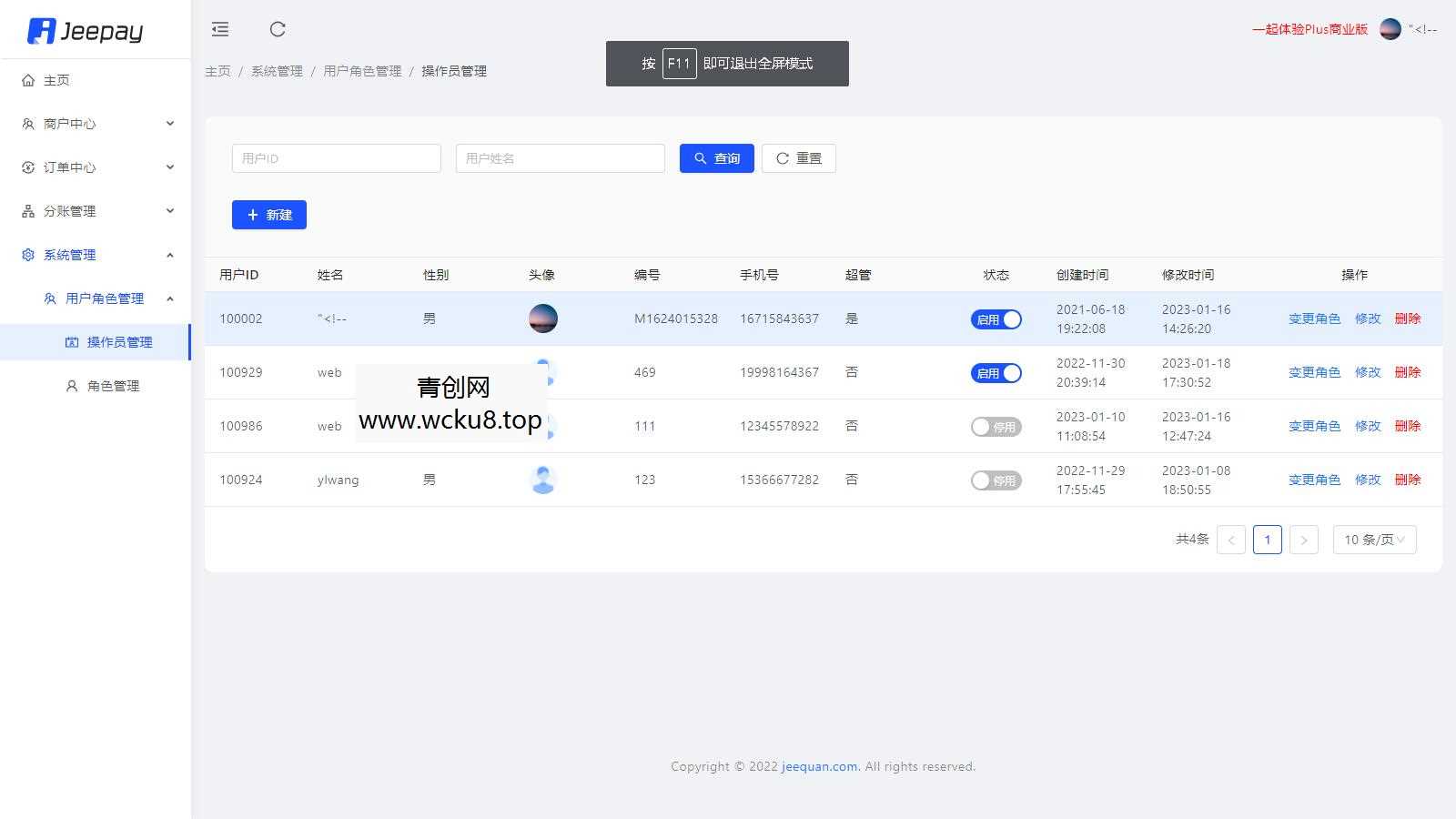The image size is (1456, 819).
Task: Collapse the sidebar using the hamburger icon
Action: point(219,29)
